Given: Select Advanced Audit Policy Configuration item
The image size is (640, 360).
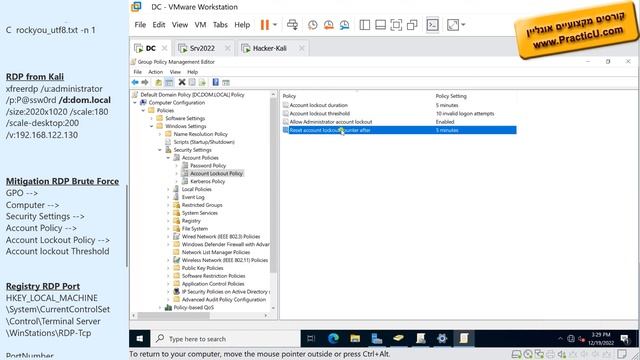Looking at the screenshot, I should coord(224,300).
